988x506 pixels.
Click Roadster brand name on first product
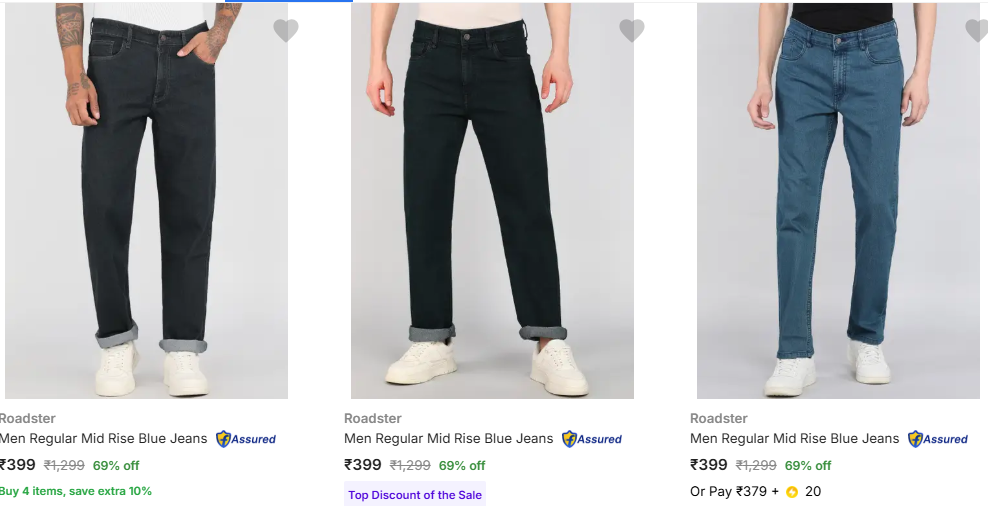[x=28, y=419]
